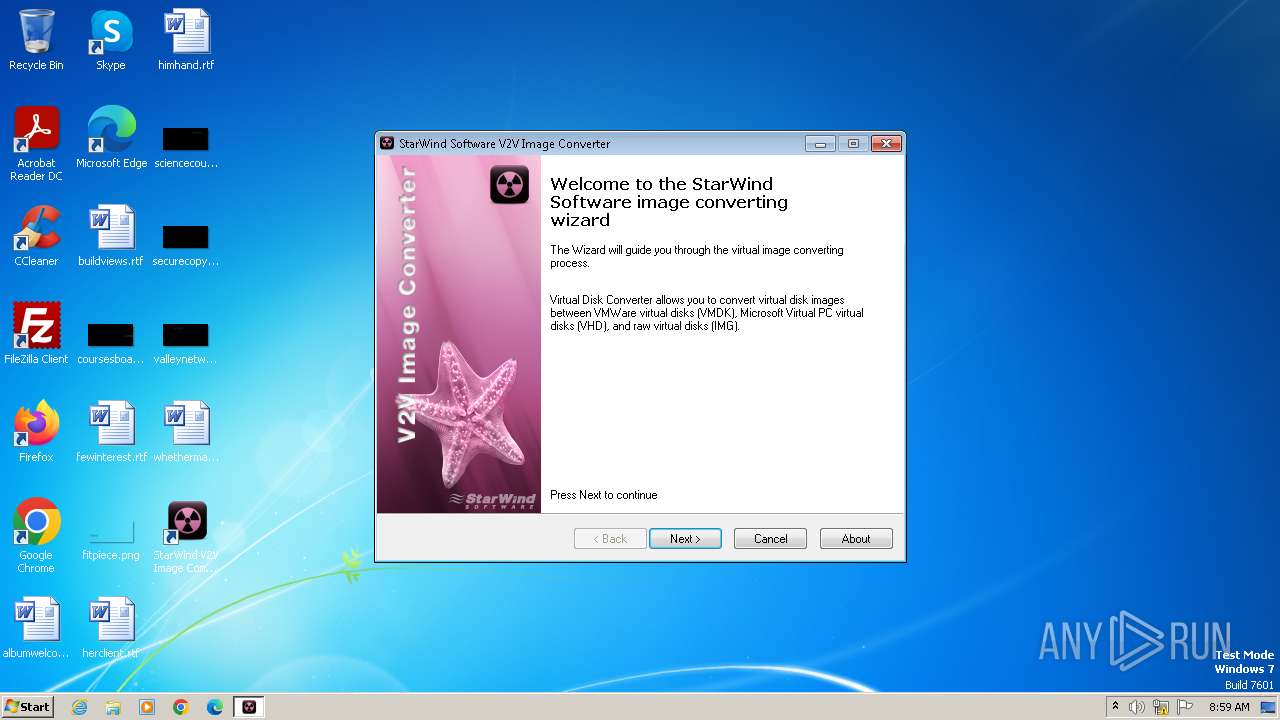Open Chrome from the taskbar
Image resolution: width=1280 pixels, height=720 pixels.
click(x=181, y=707)
